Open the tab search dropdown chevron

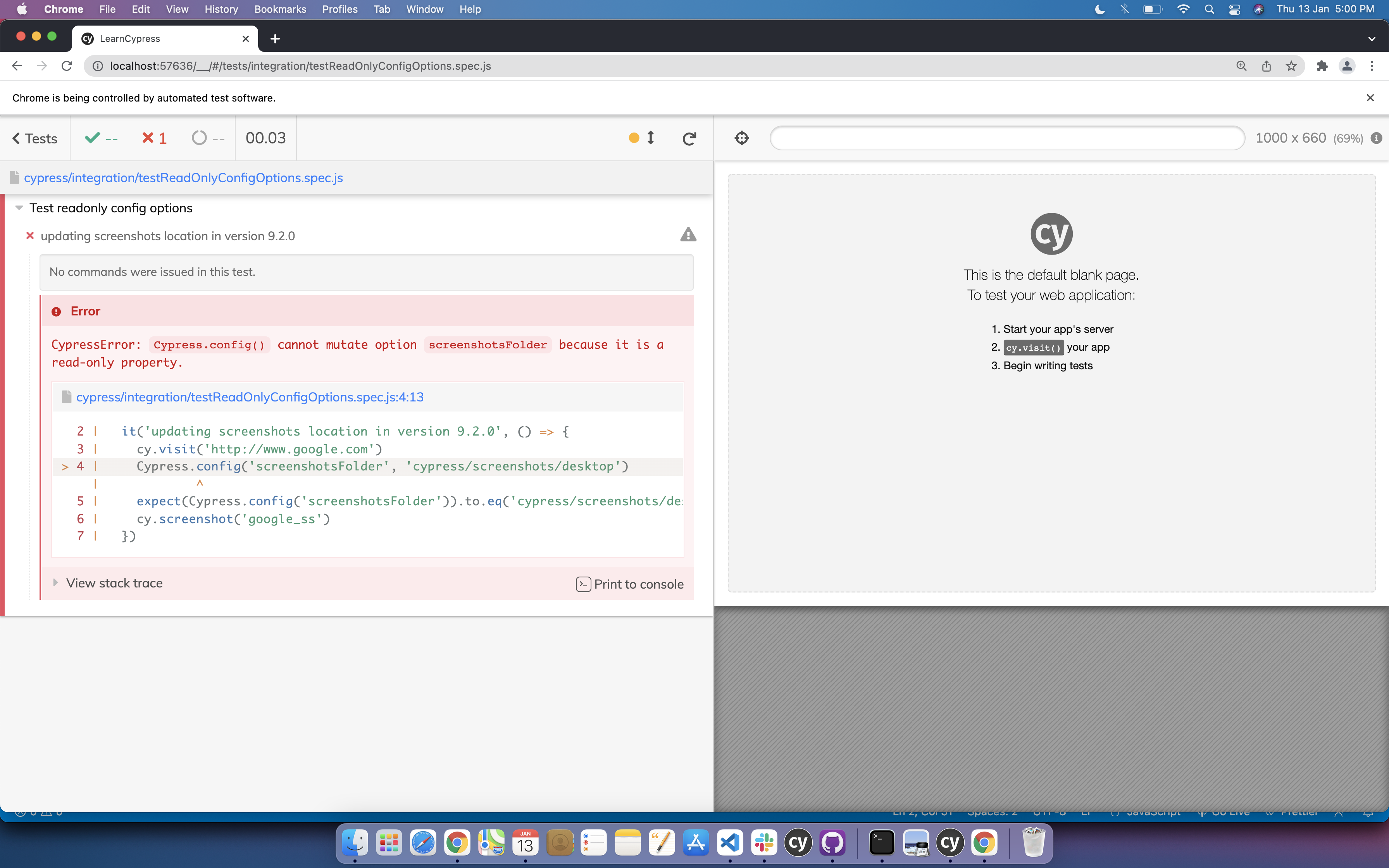coord(1371,38)
